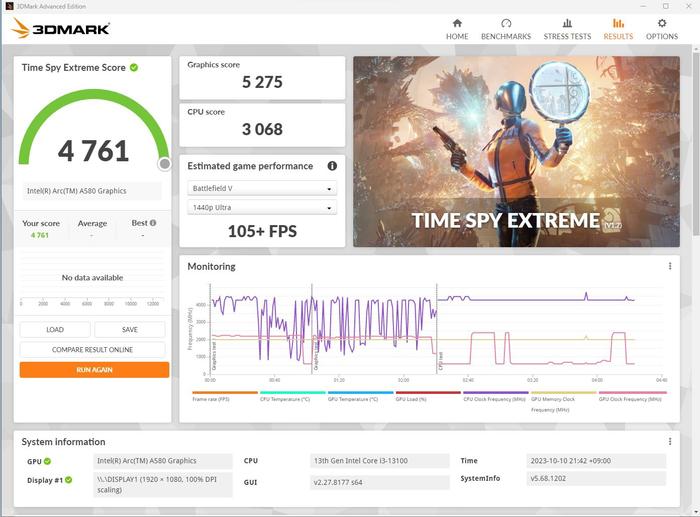
Task: Click the SAVE button
Action: click(x=129, y=329)
